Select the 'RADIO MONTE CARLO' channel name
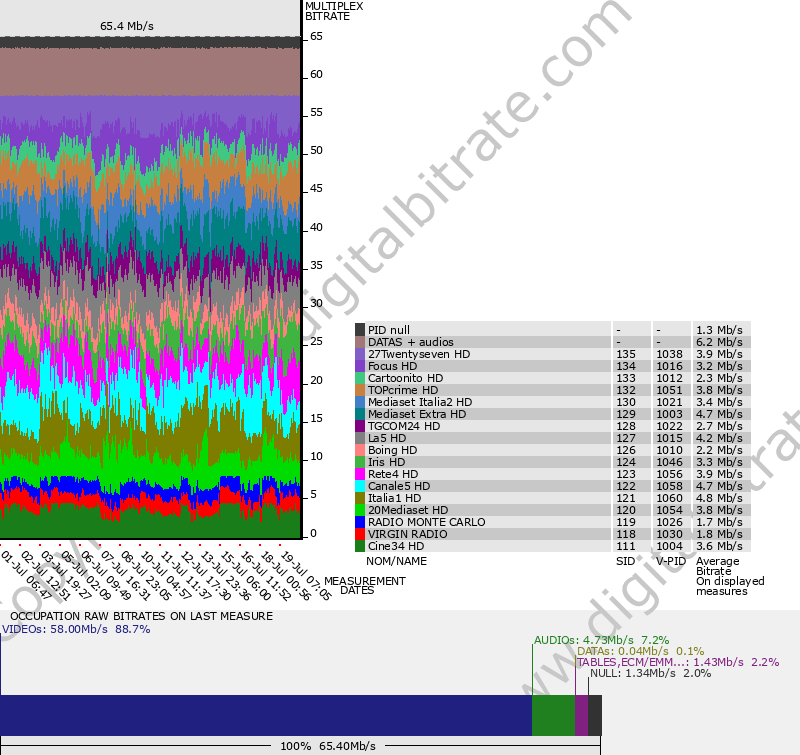Screen dimensions: 800x755 point(427,522)
